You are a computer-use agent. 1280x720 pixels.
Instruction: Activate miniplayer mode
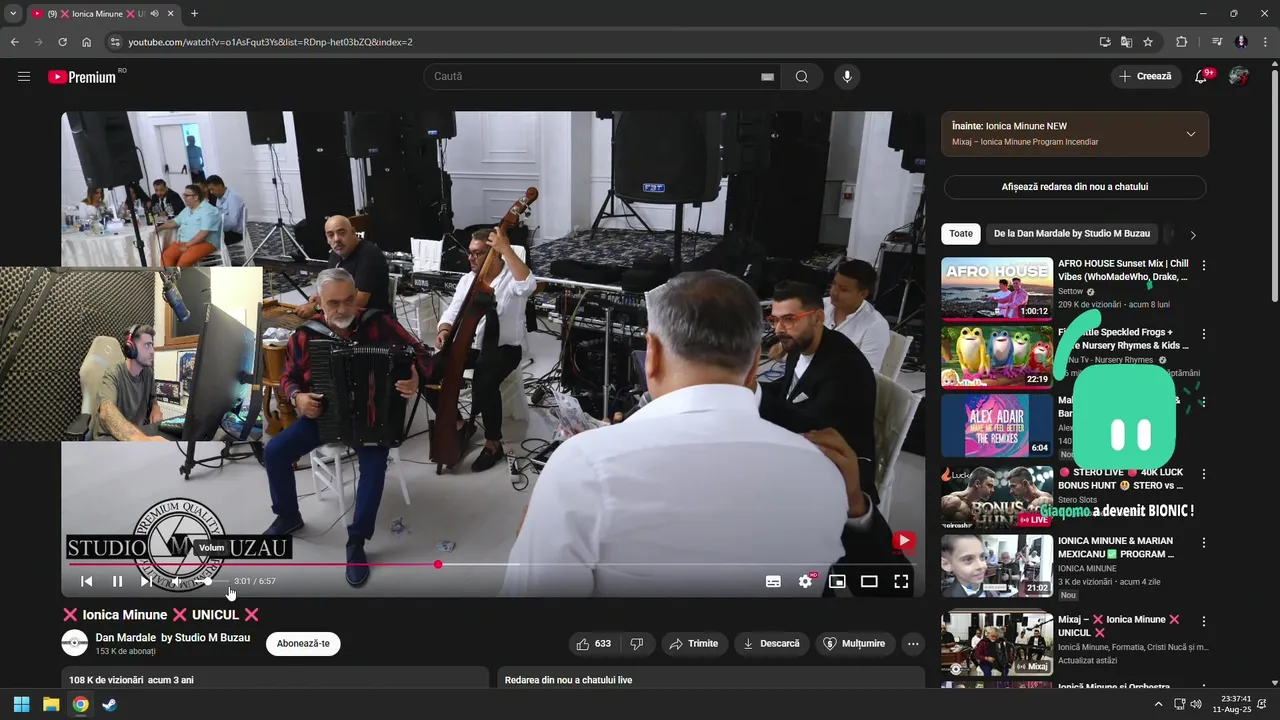(x=837, y=581)
